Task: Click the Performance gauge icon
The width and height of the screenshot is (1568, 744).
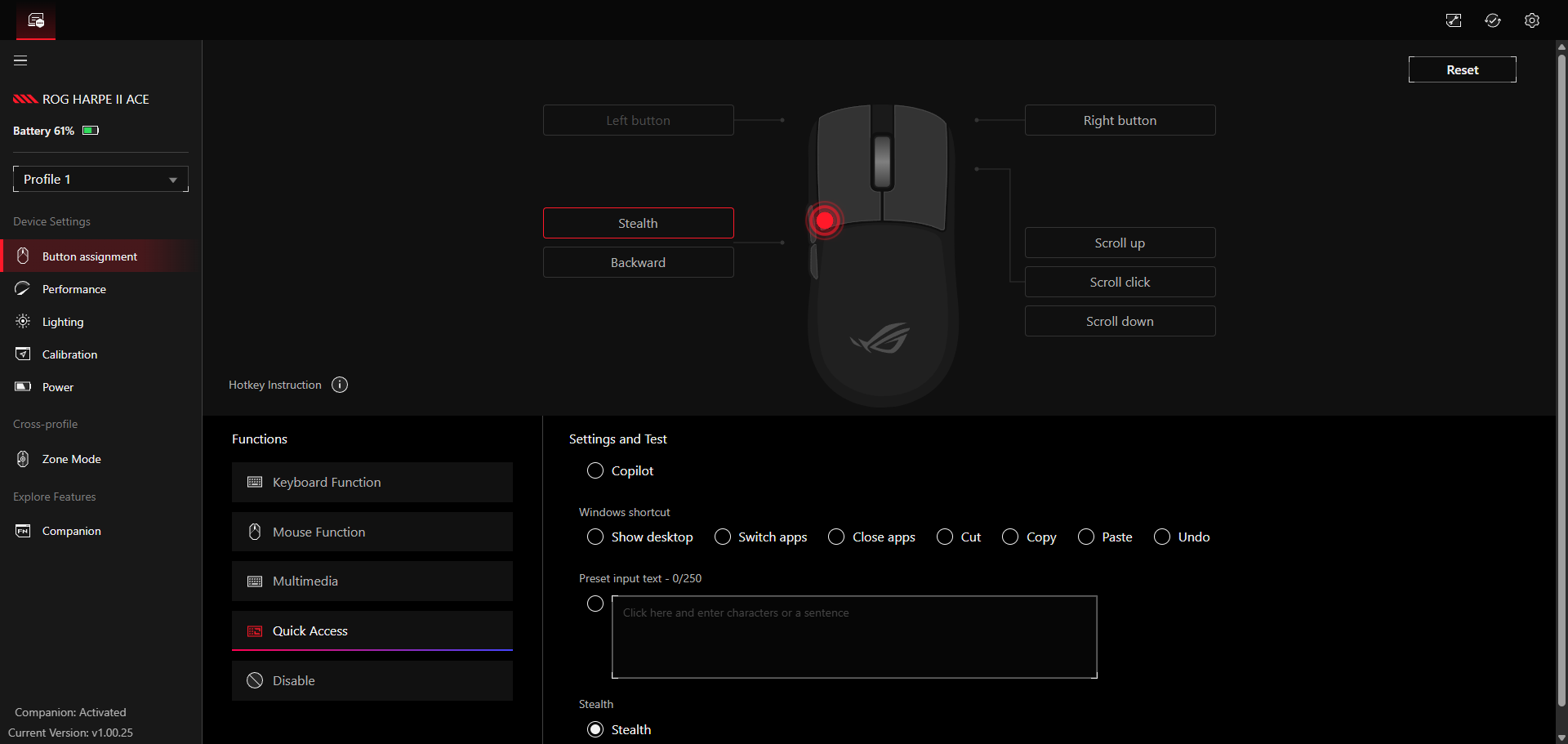Action: 23,288
